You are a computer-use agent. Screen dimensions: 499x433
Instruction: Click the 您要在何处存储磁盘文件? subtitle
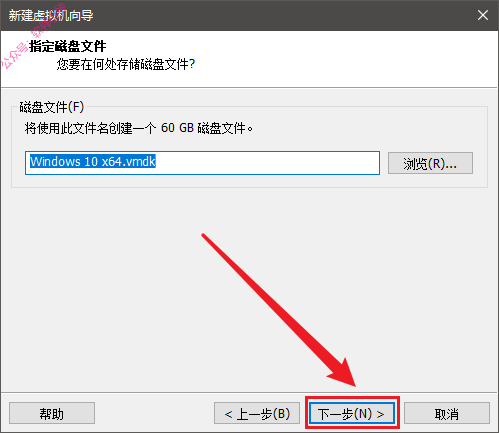126,64
